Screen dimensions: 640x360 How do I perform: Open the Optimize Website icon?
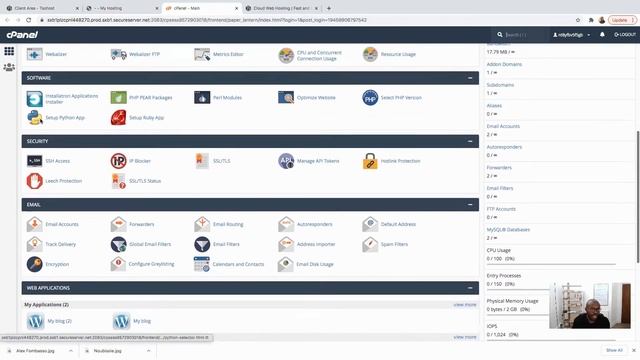[x=286, y=98]
